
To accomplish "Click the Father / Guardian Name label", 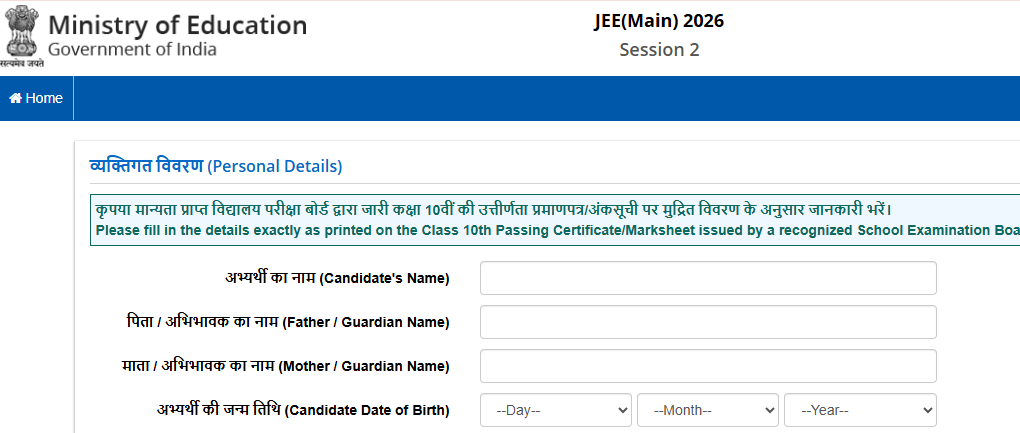I will tap(281, 322).
